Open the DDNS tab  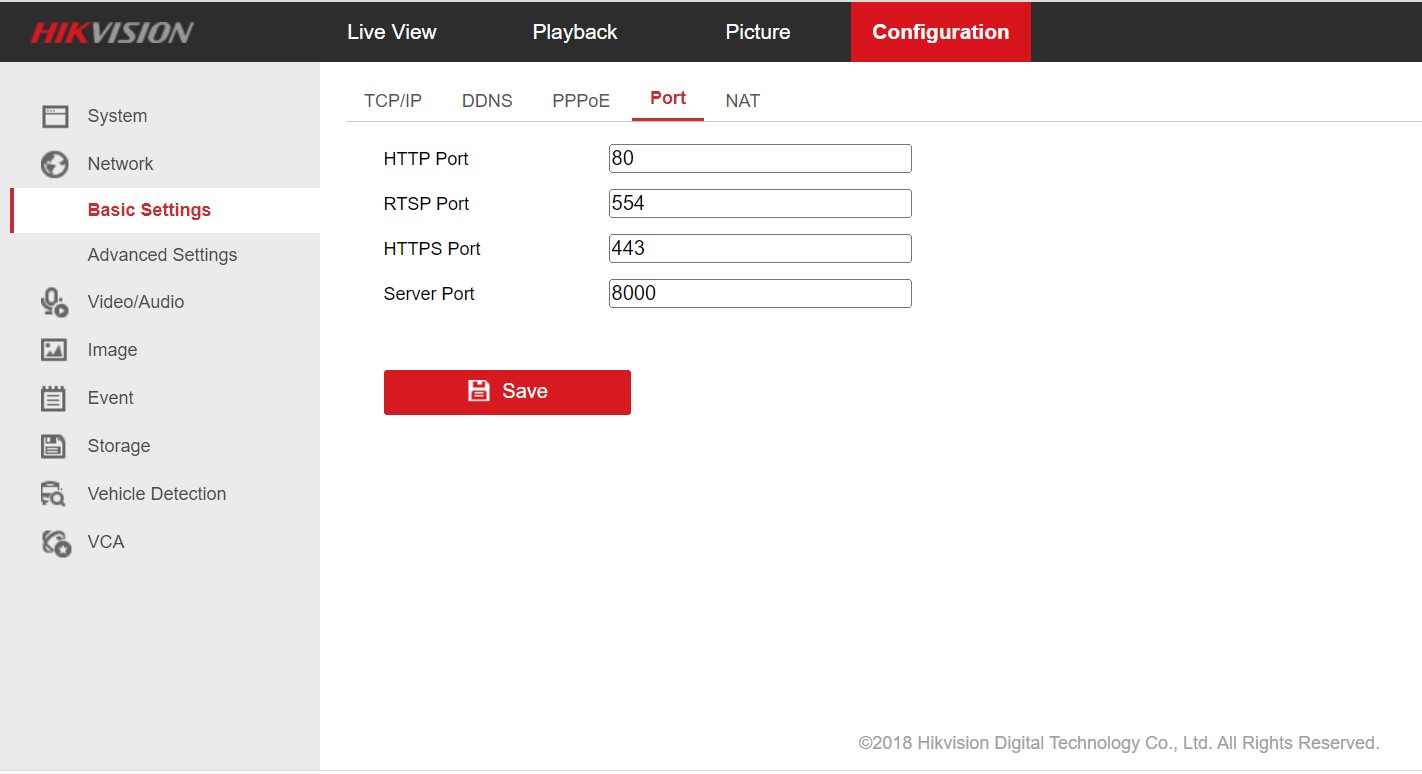coord(487,101)
